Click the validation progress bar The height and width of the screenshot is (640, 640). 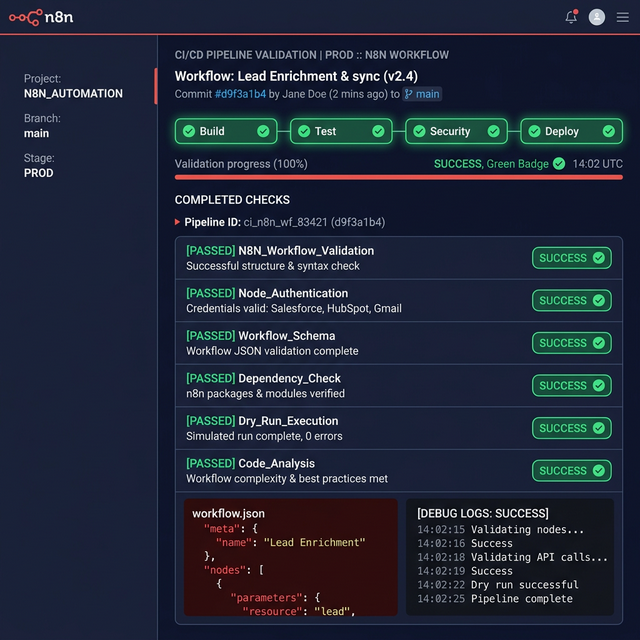[398, 177]
